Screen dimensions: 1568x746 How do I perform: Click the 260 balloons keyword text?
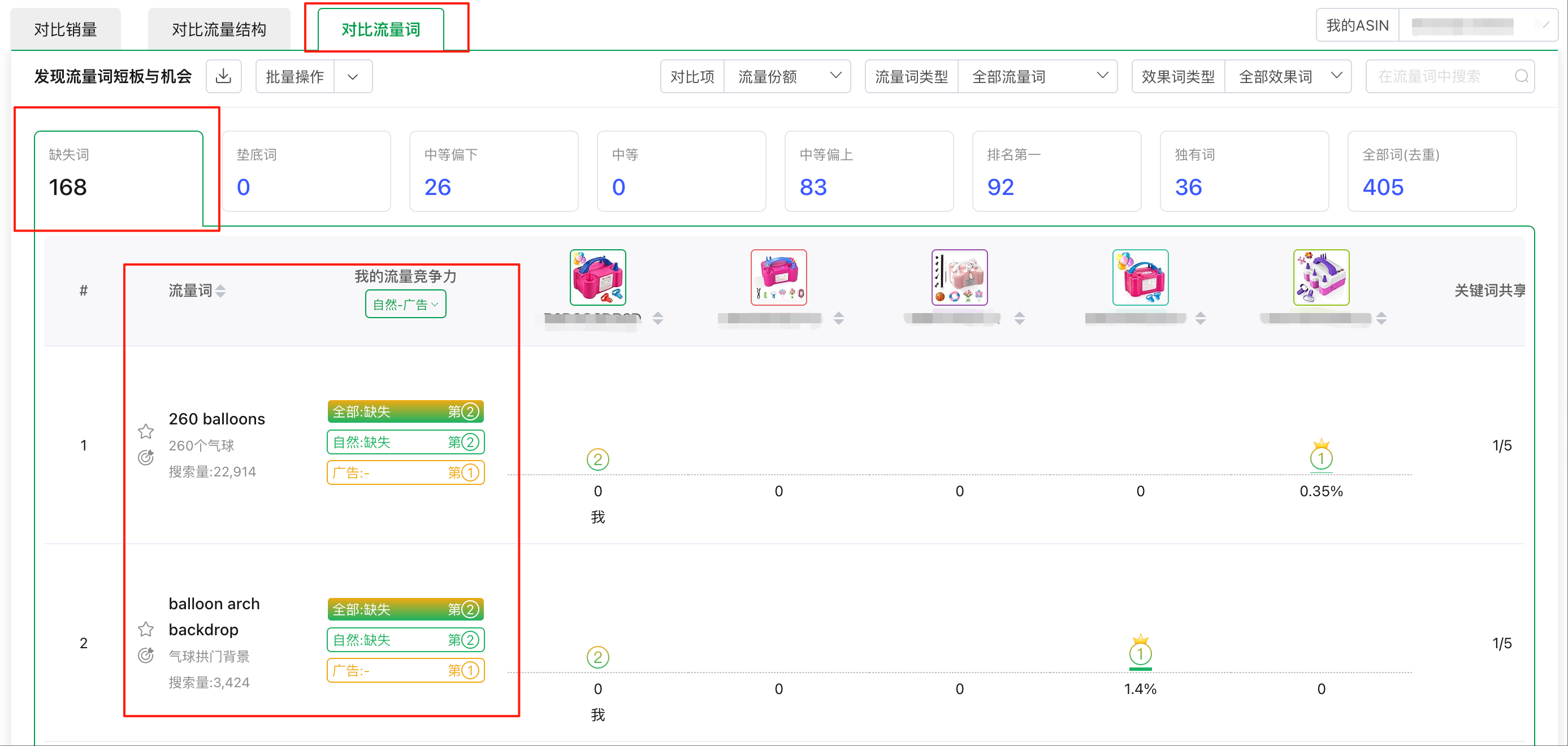point(216,419)
